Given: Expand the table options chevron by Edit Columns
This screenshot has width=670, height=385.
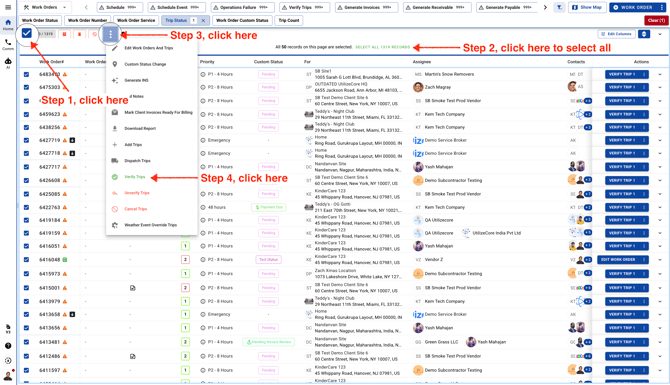Looking at the screenshot, I should [x=660, y=34].
